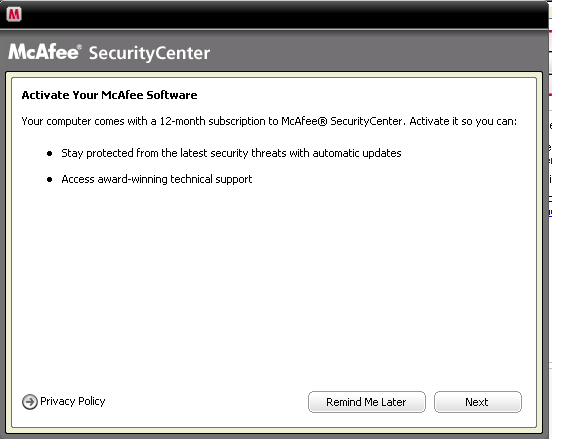This screenshot has width=574, height=439.
Task: Click the upper blue link behind the dialog edge
Action: point(550,160)
